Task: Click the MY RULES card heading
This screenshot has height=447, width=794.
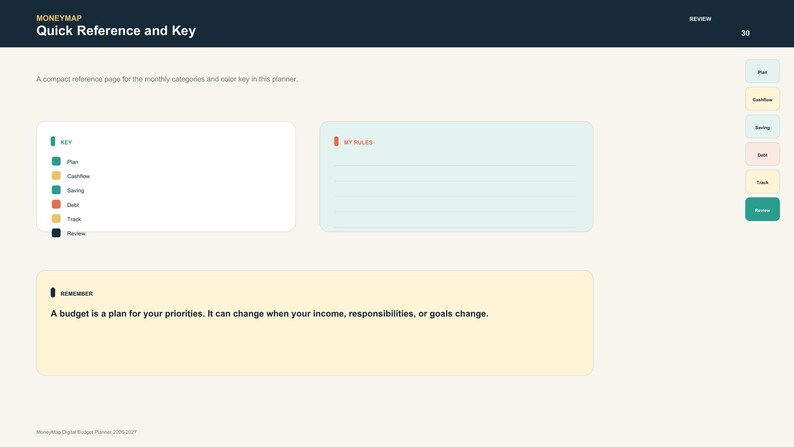Action: tap(358, 142)
